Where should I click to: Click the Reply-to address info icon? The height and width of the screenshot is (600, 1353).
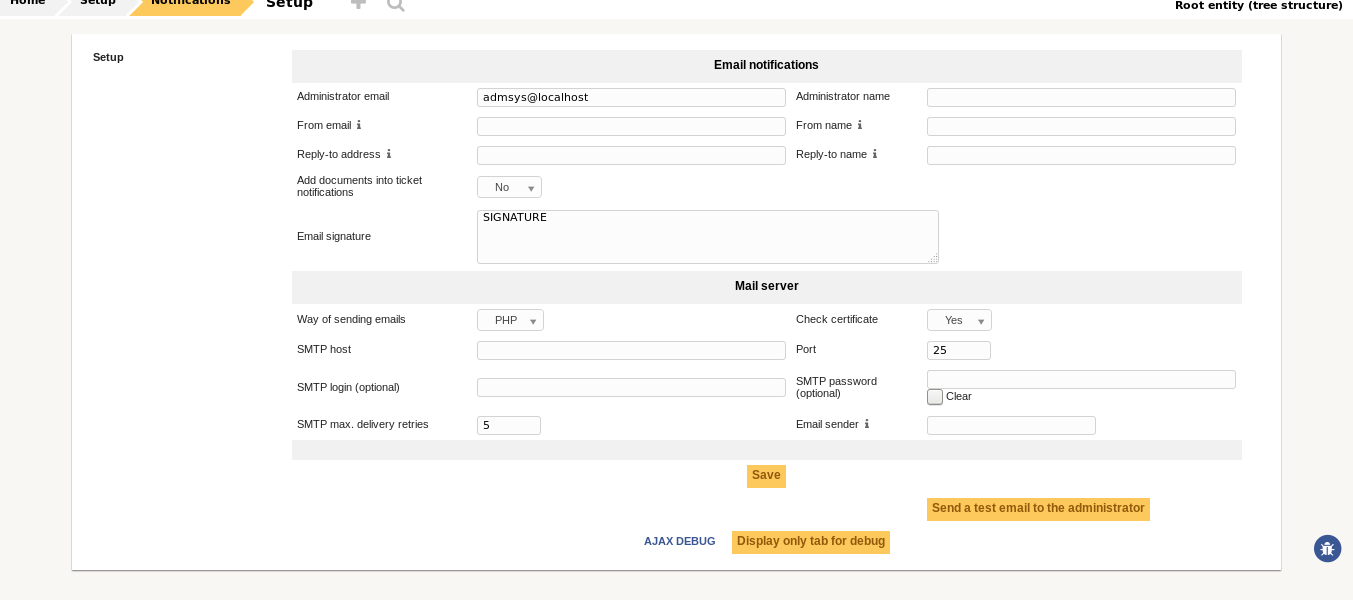(x=389, y=154)
